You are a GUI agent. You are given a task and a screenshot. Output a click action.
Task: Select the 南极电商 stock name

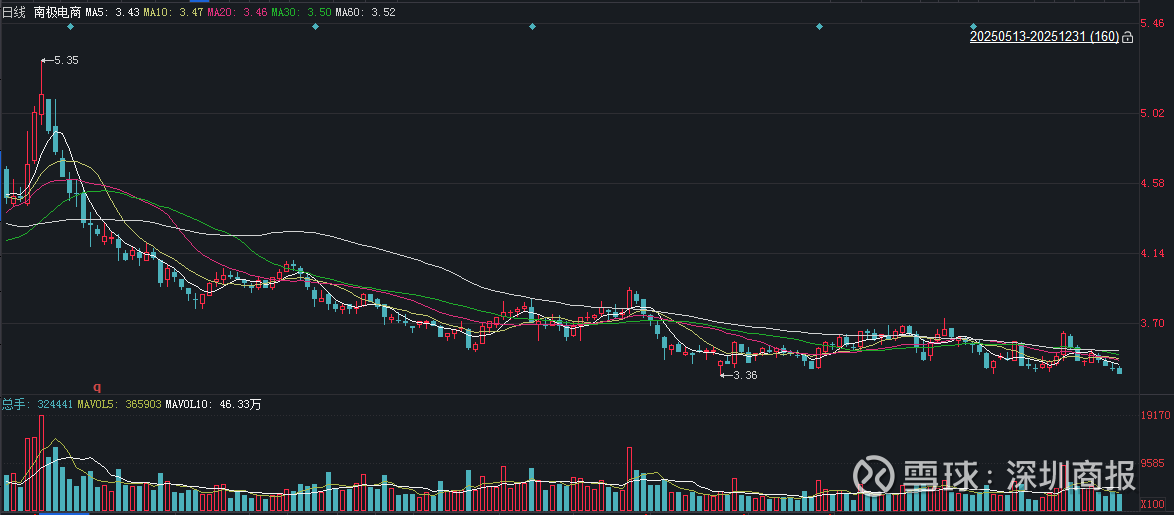point(55,11)
